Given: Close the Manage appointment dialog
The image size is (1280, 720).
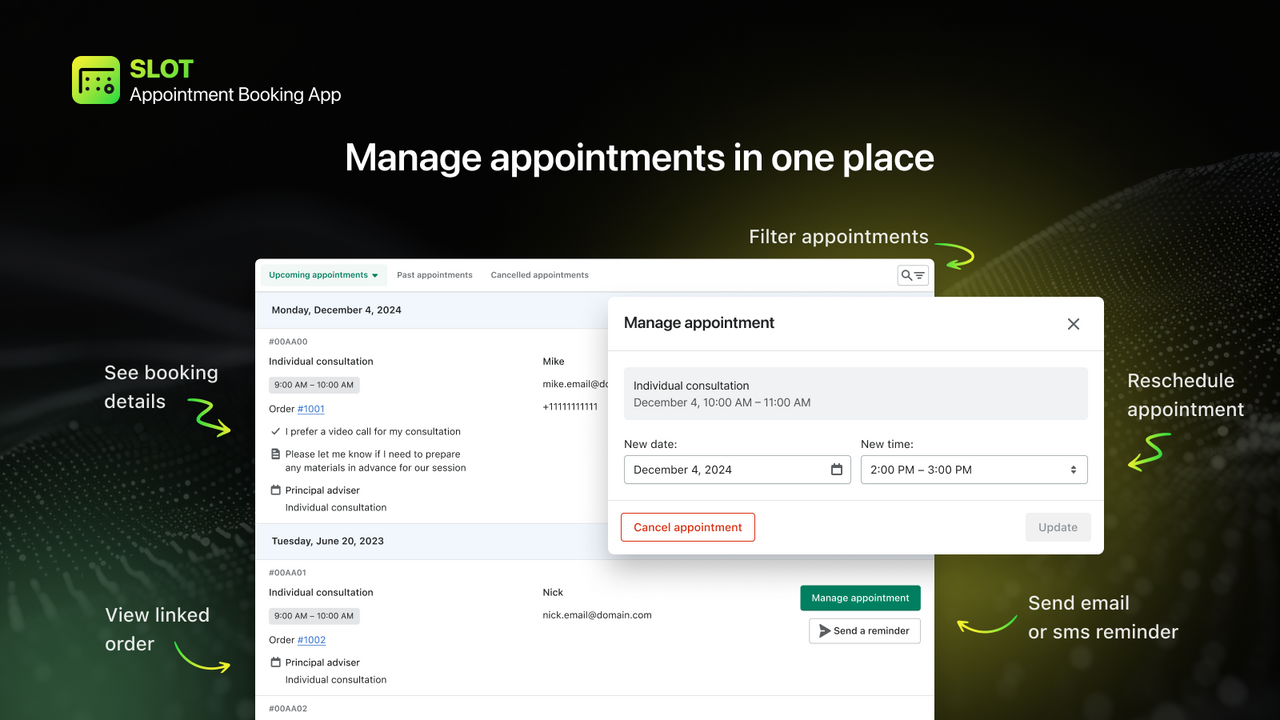Looking at the screenshot, I should [x=1073, y=324].
